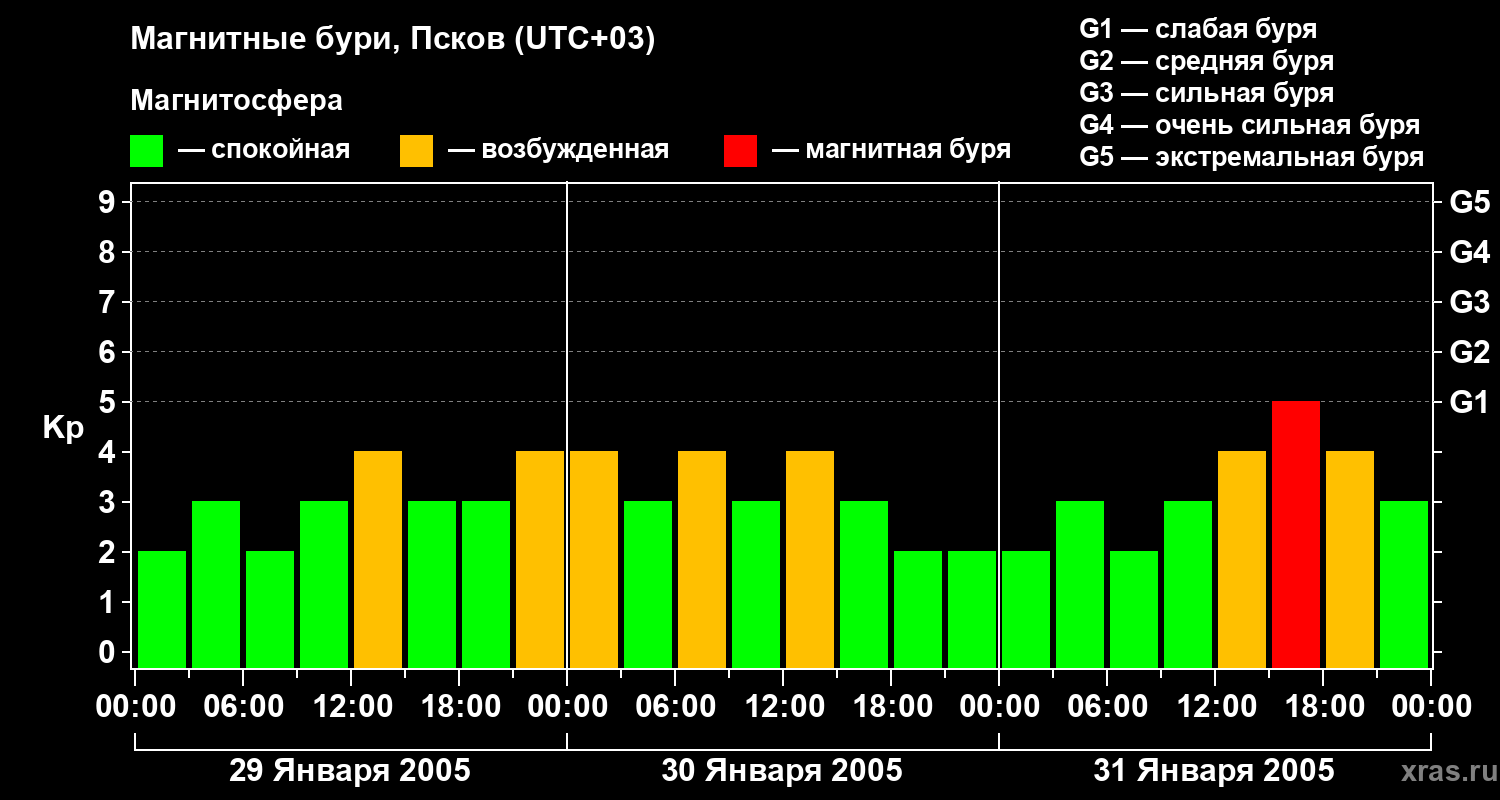Click the 03:00–06:00 bar on 30 January
Image resolution: width=1500 pixels, height=800 pixels.
[648, 584]
